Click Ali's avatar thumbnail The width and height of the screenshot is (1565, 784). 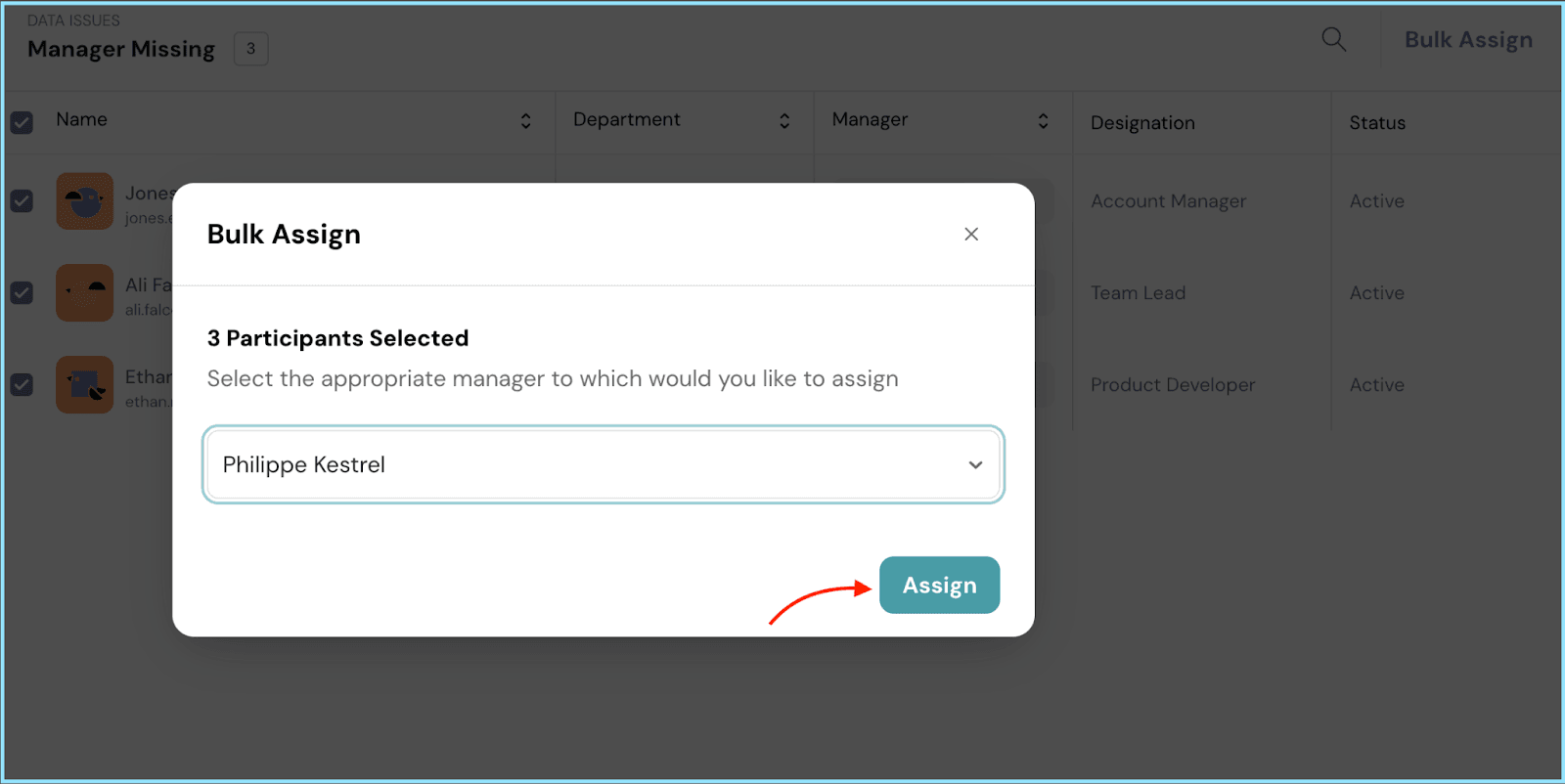(85, 293)
